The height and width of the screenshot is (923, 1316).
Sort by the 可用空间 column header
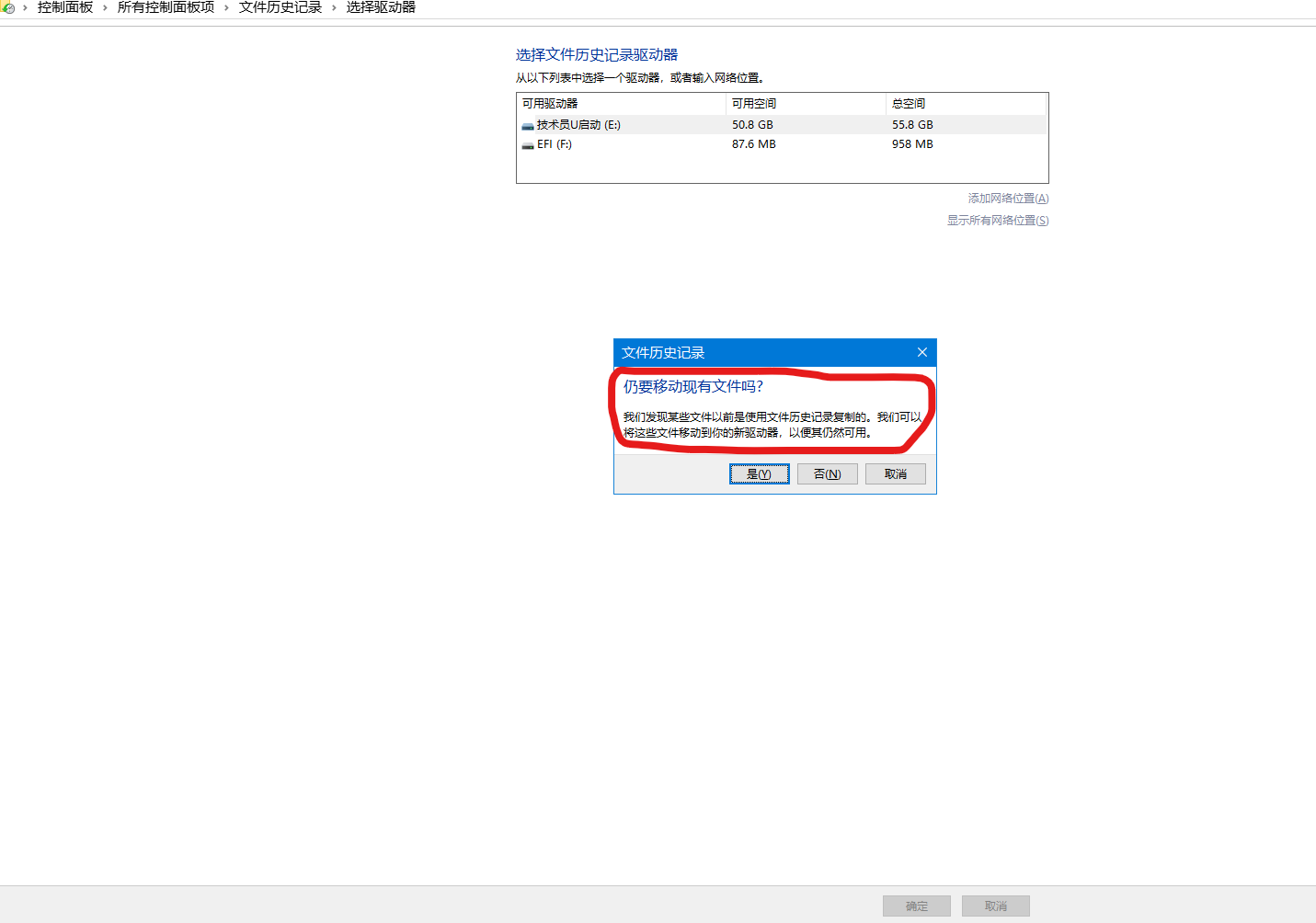coord(807,104)
